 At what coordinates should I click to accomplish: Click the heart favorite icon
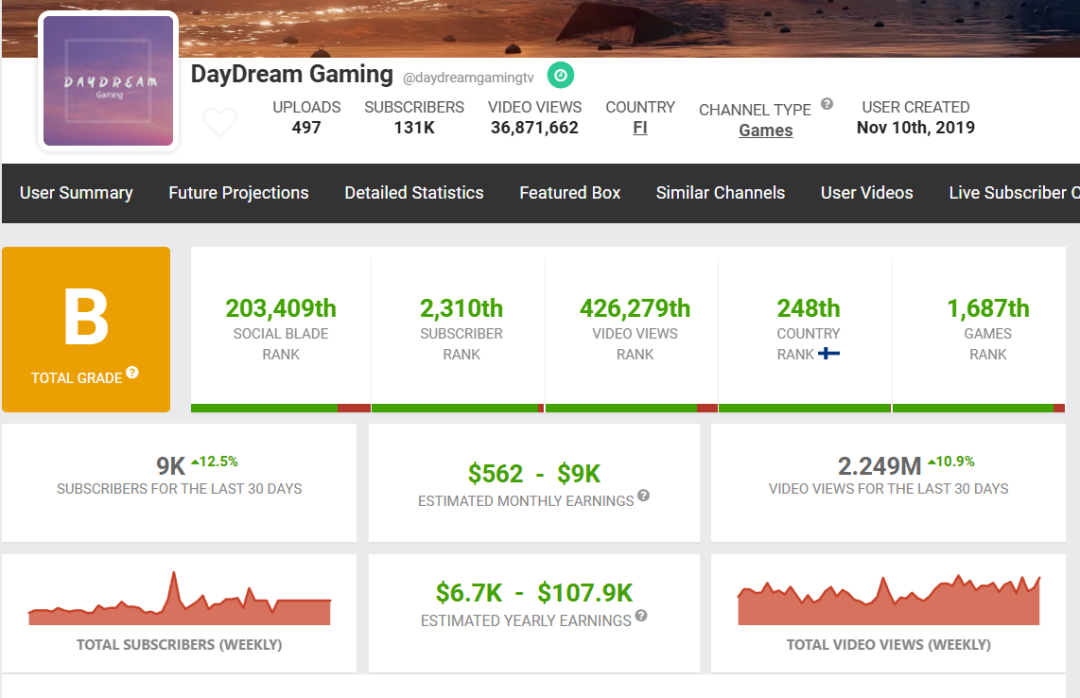tap(220, 122)
